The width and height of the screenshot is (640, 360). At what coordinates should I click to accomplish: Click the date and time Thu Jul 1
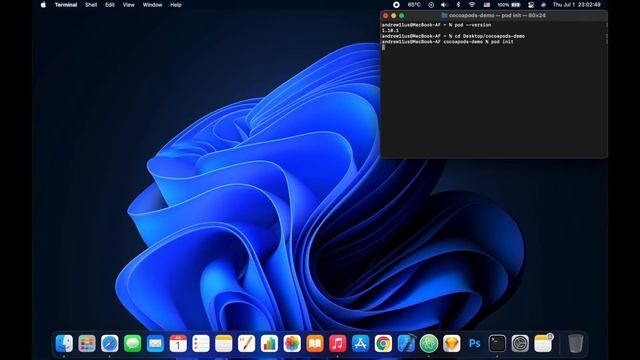tap(577, 5)
